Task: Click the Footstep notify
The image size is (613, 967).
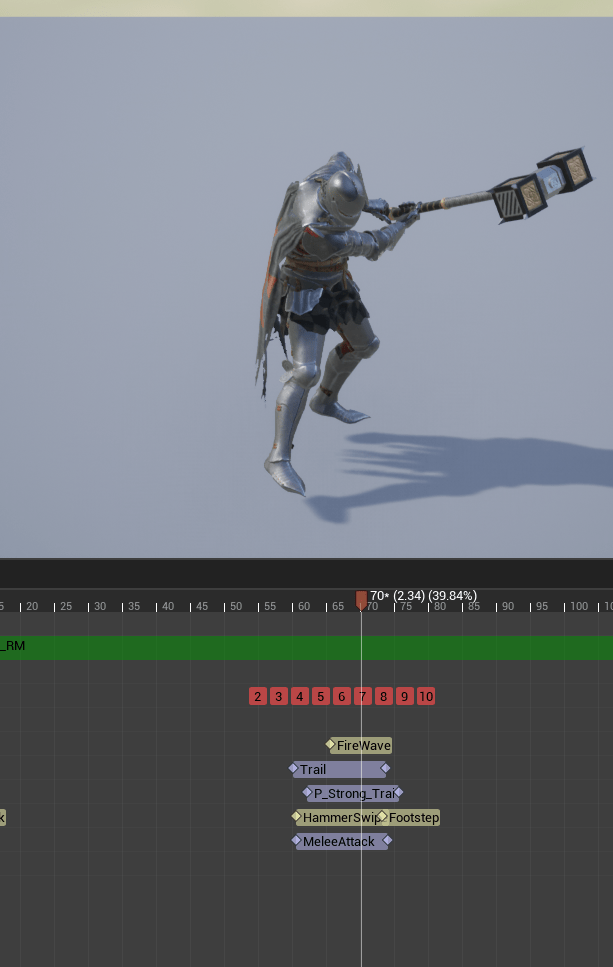Action: pyautogui.click(x=412, y=817)
